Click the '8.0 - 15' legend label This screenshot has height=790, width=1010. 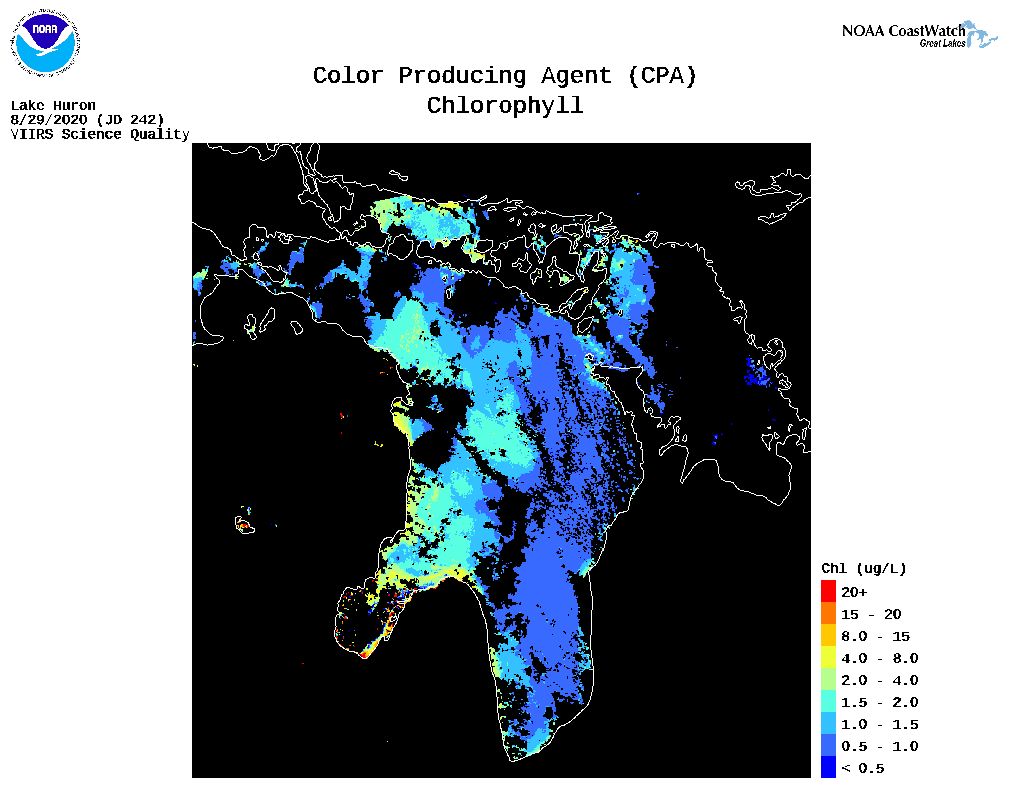click(x=875, y=636)
